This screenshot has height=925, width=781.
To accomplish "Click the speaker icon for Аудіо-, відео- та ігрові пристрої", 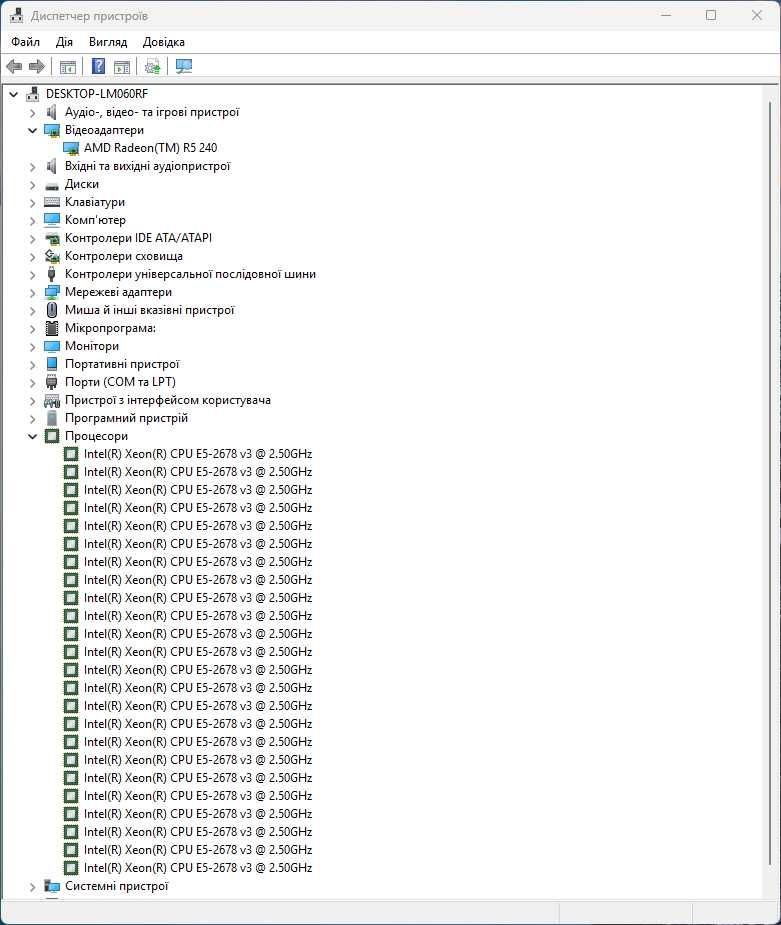I will coord(52,112).
